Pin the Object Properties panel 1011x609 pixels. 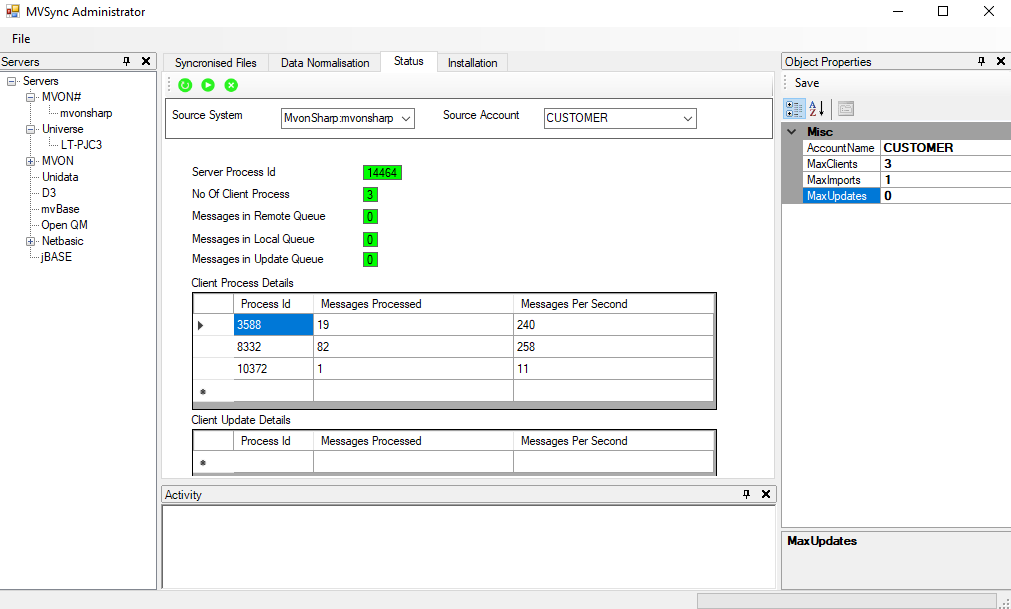[x=981, y=61]
